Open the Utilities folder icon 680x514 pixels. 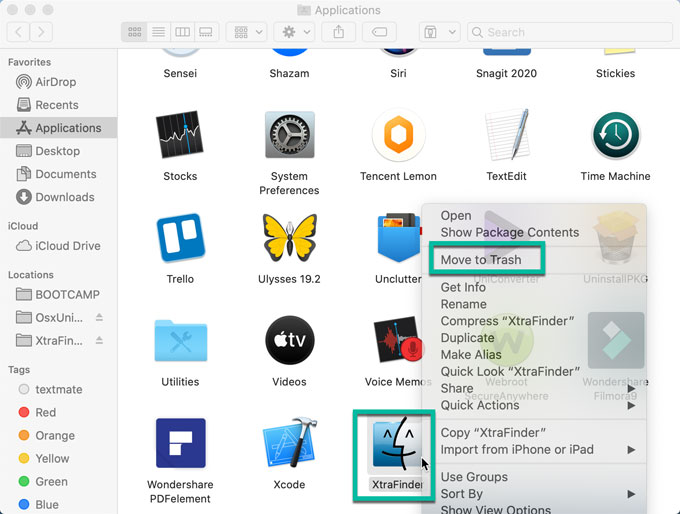coord(180,340)
